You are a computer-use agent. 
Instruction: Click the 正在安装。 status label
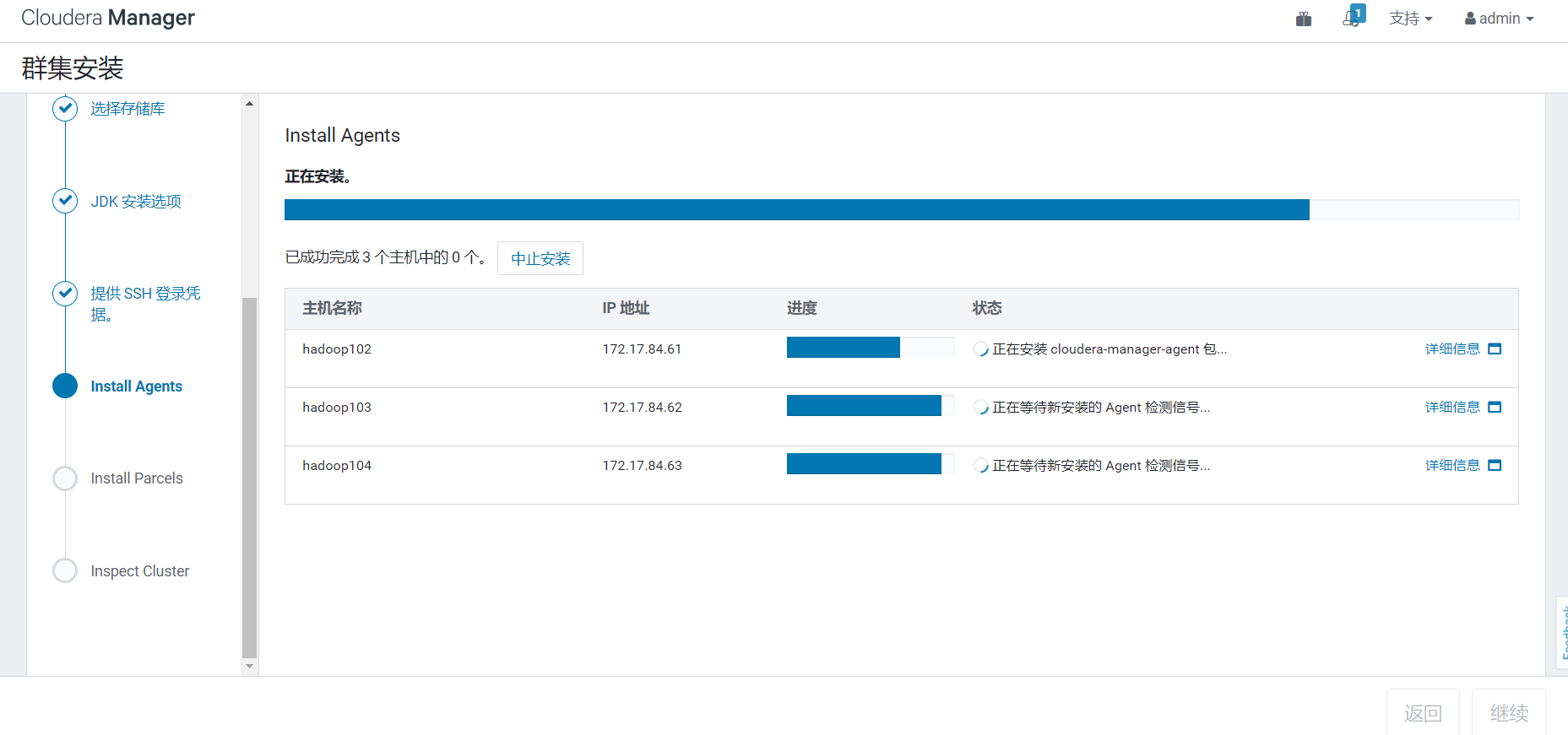click(x=317, y=176)
